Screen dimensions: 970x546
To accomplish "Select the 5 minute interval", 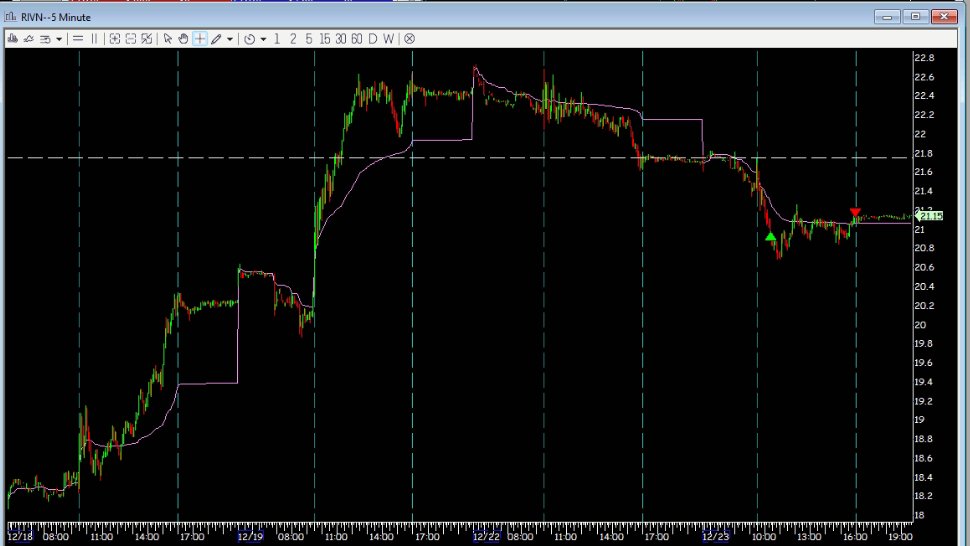I will coord(309,39).
